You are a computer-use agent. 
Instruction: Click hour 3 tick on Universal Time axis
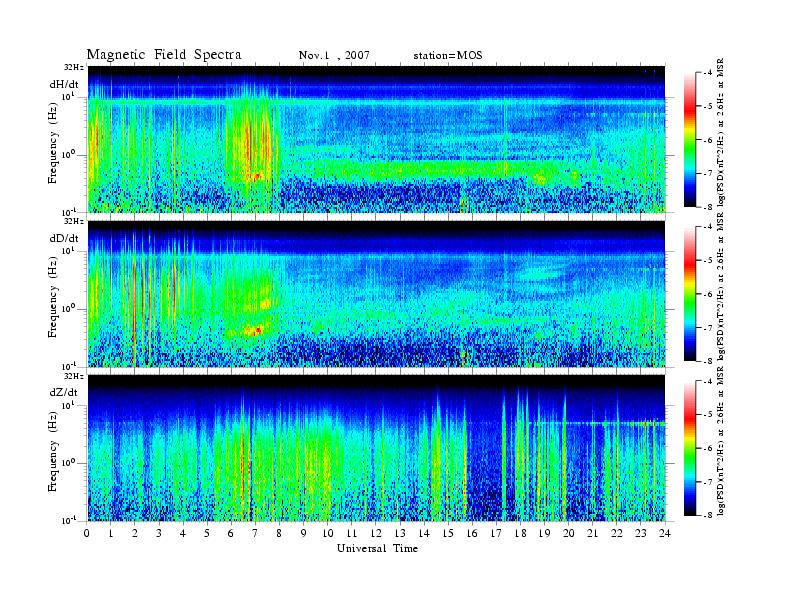[159, 534]
